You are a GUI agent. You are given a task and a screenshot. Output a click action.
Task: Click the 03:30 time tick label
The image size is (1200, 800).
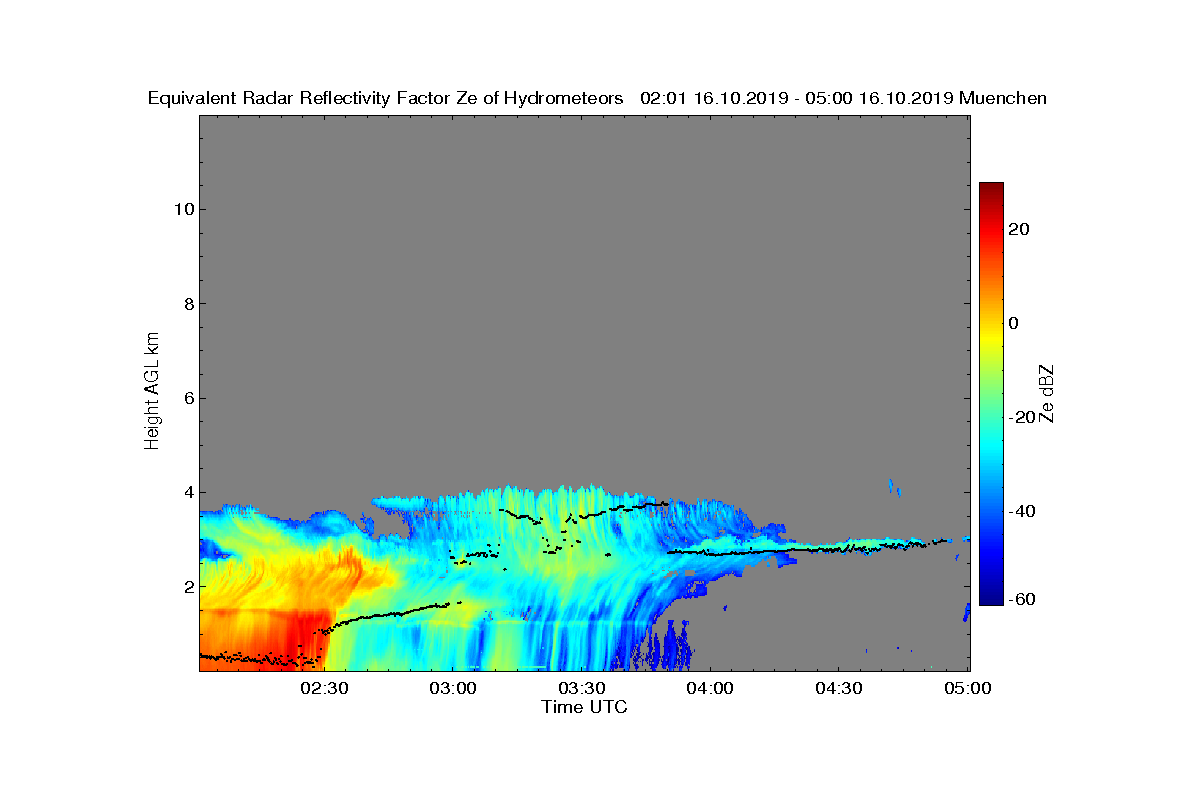click(x=582, y=688)
